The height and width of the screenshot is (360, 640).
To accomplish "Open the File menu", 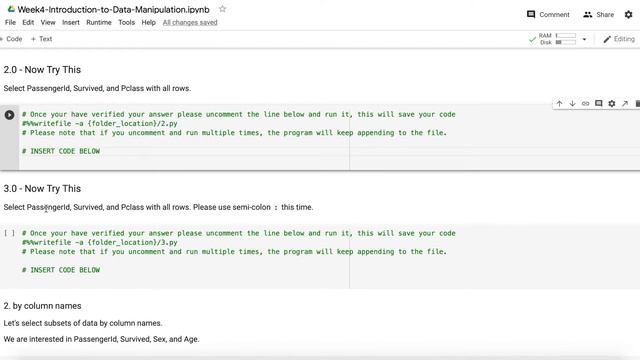I will pyautogui.click(x=10, y=22).
